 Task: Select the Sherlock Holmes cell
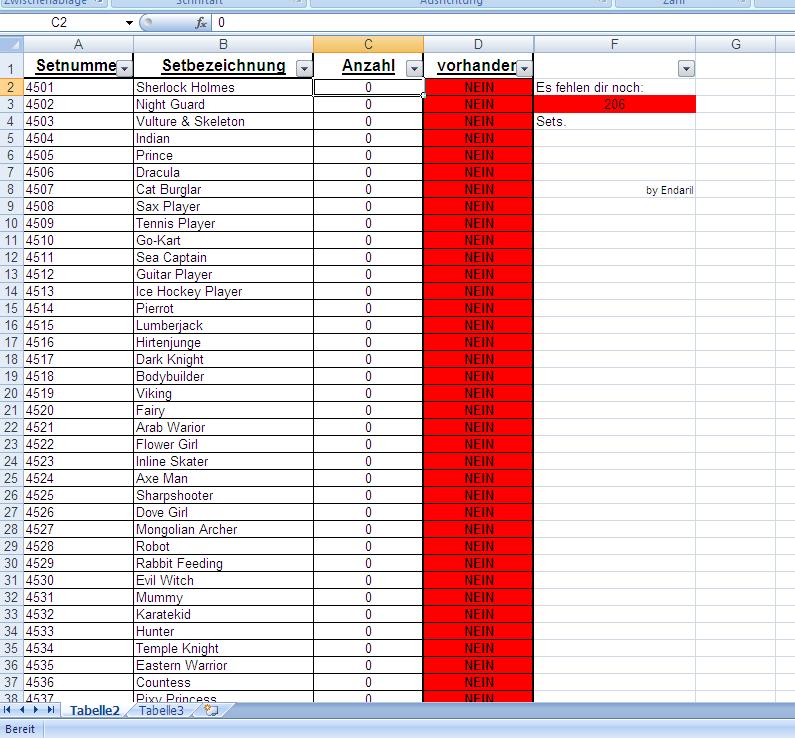pos(222,87)
